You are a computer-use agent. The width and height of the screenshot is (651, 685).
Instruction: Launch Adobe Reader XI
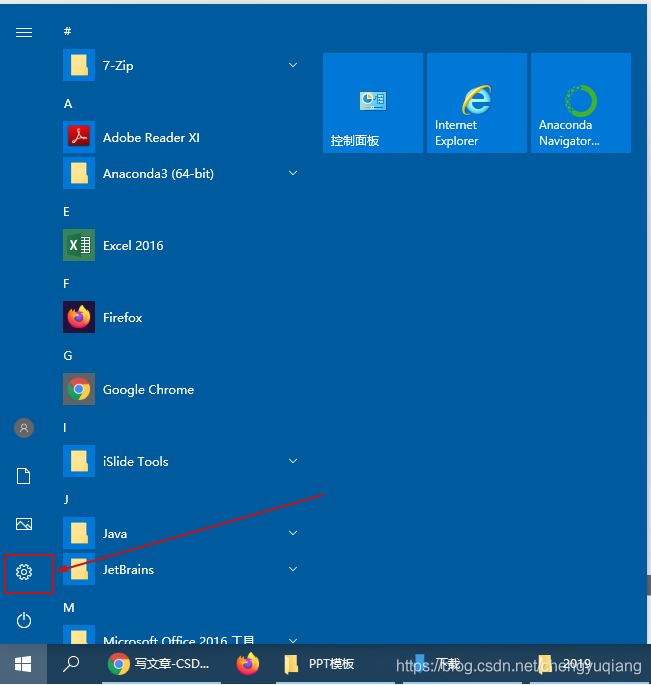pos(182,137)
